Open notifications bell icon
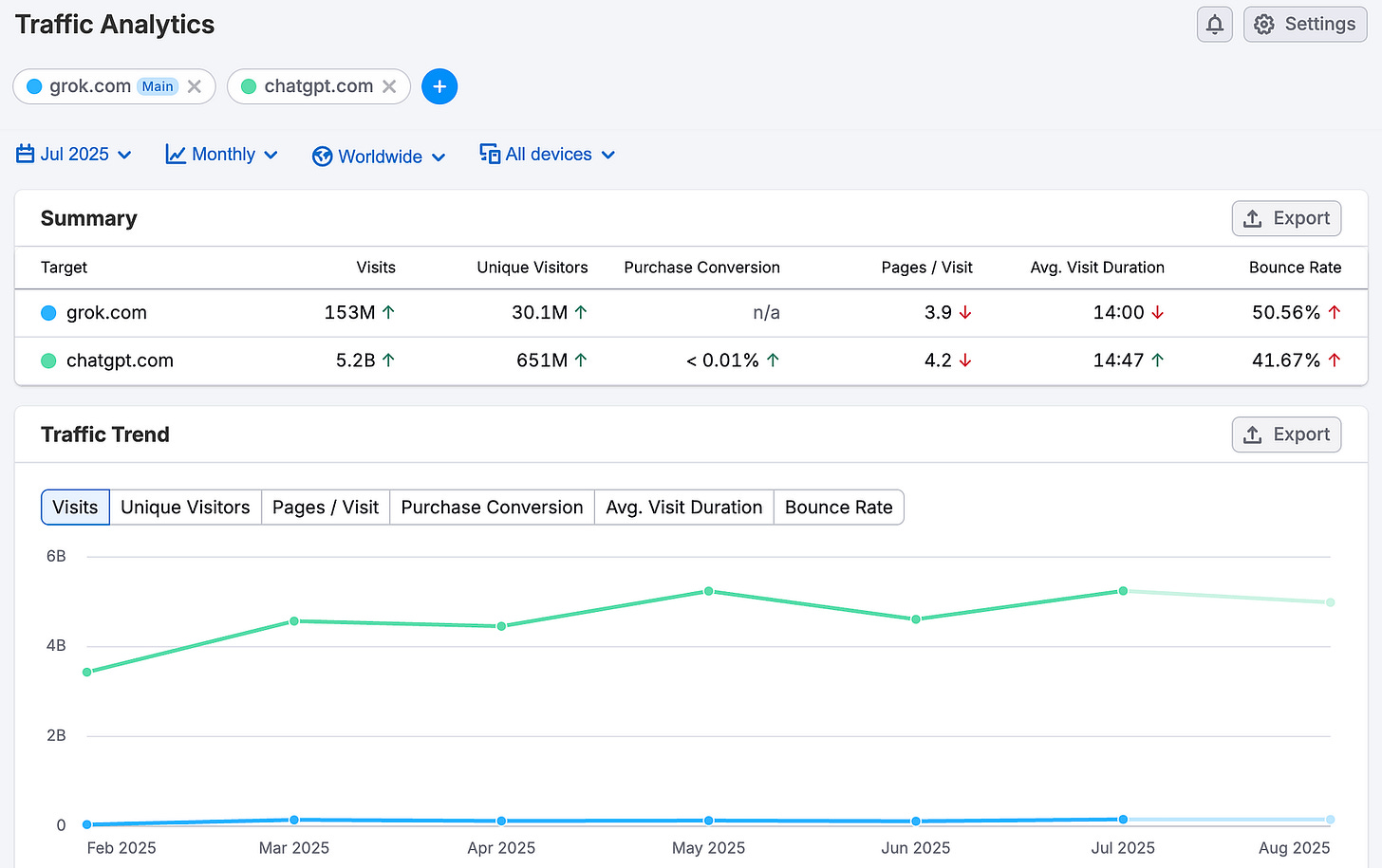 point(1214,25)
